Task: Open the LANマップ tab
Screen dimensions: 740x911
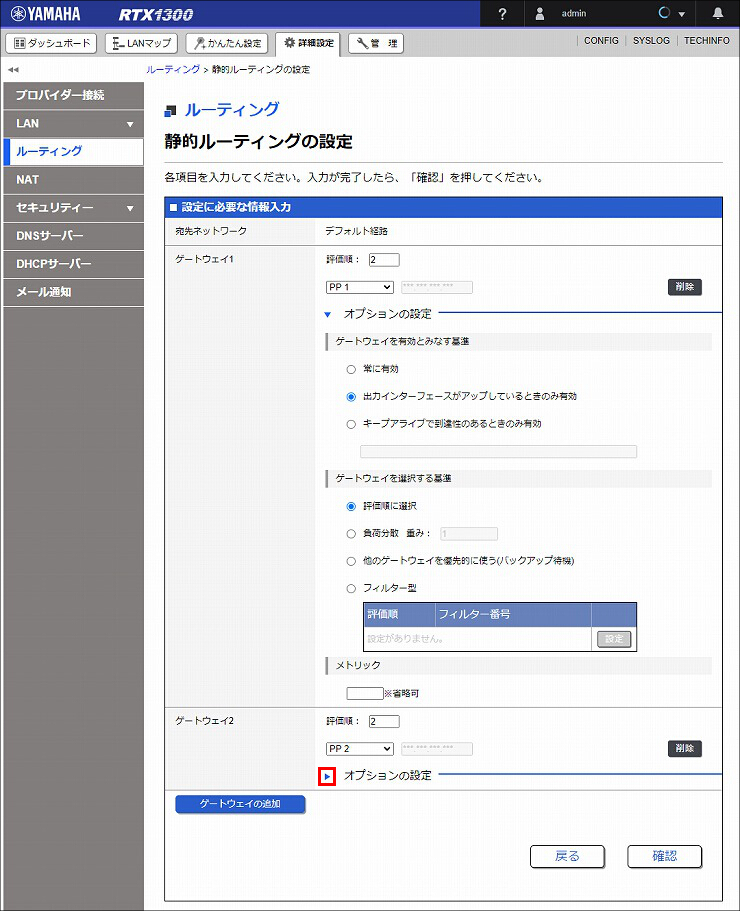Action: (142, 43)
